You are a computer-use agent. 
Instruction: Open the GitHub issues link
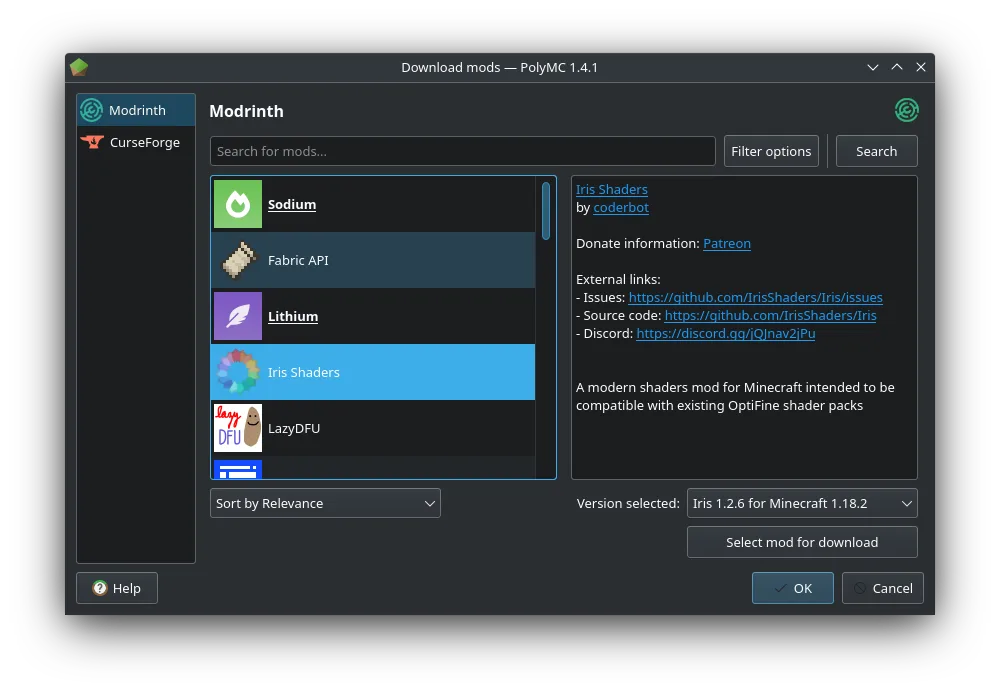click(x=755, y=297)
